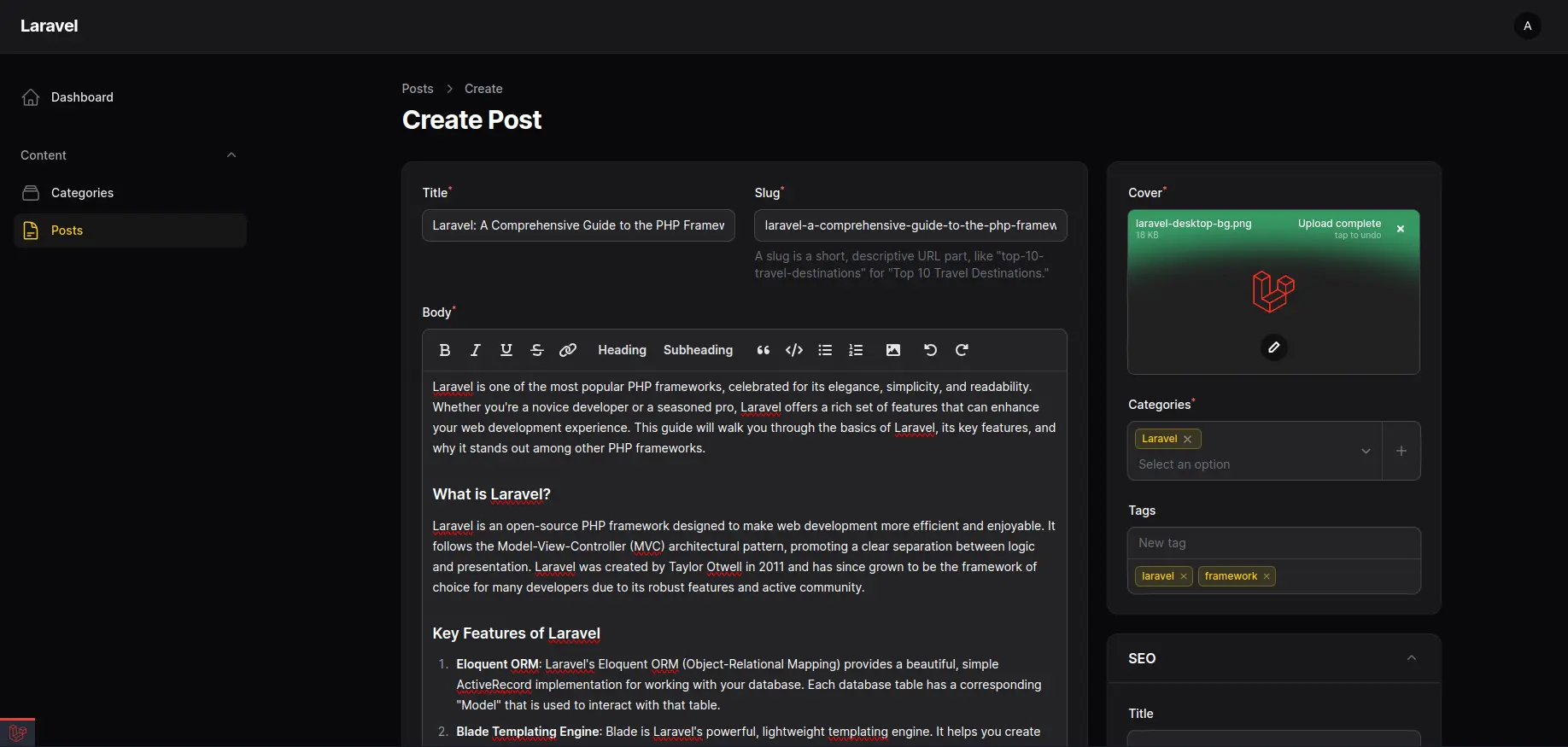The width and height of the screenshot is (1568, 747).
Task: Toggle bold formatting in body editor
Action: pos(445,350)
